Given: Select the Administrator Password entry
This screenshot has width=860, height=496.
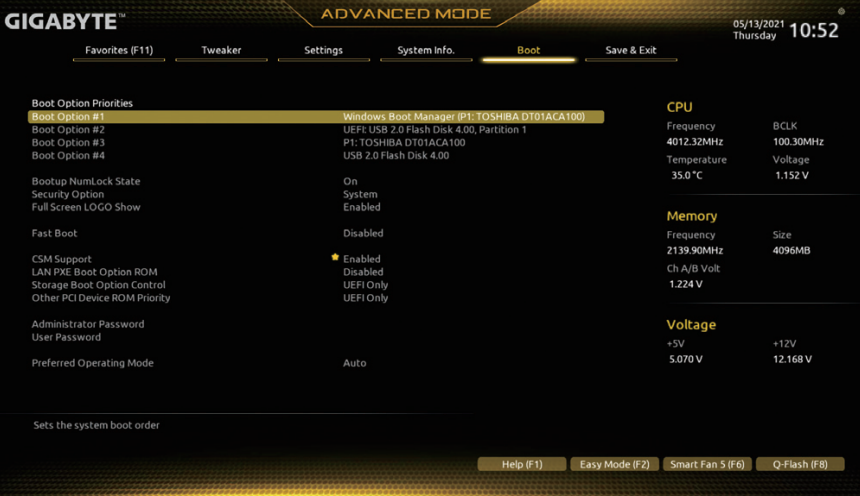Looking at the screenshot, I should click(88, 324).
